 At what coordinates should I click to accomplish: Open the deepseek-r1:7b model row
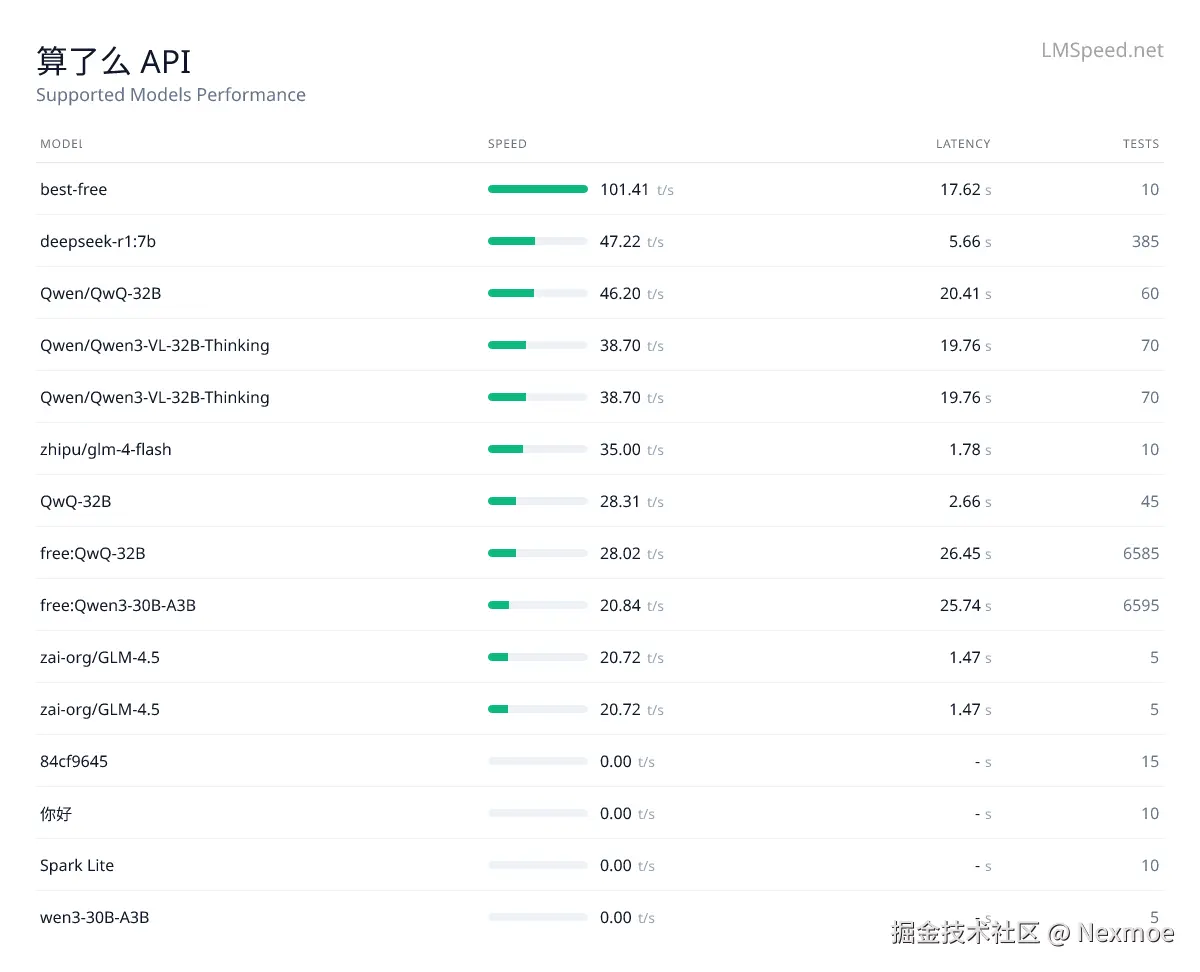[x=98, y=241]
